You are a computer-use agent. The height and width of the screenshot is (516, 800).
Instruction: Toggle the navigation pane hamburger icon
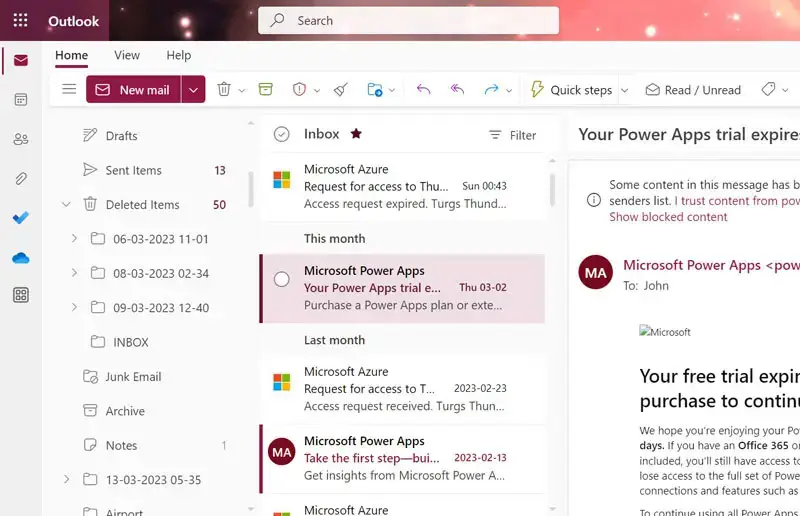point(69,89)
